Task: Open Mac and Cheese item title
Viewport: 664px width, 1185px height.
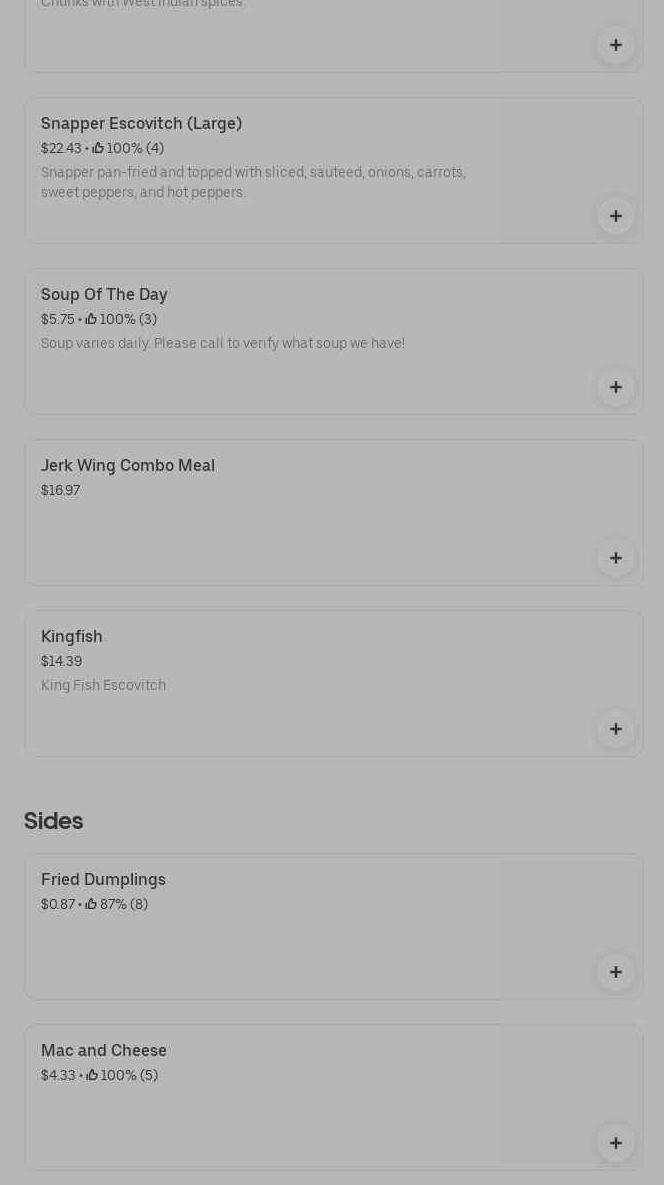Action: 104,1050
